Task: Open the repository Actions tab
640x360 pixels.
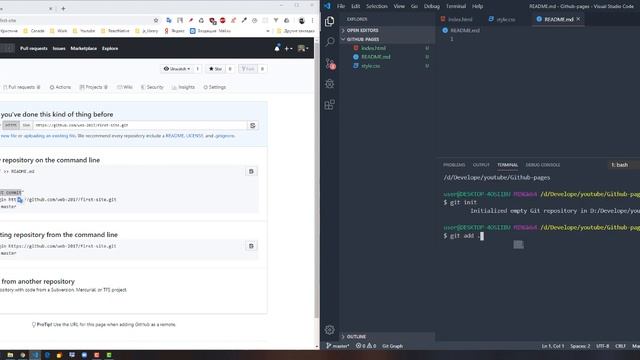Action: click(x=60, y=87)
